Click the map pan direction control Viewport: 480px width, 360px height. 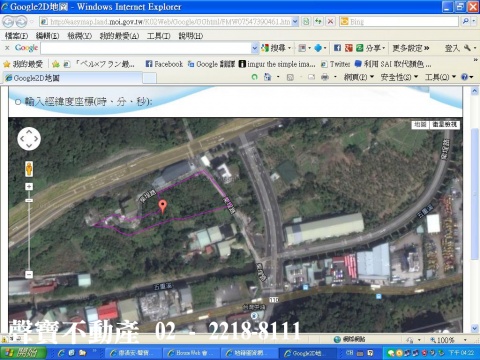click(x=29, y=139)
